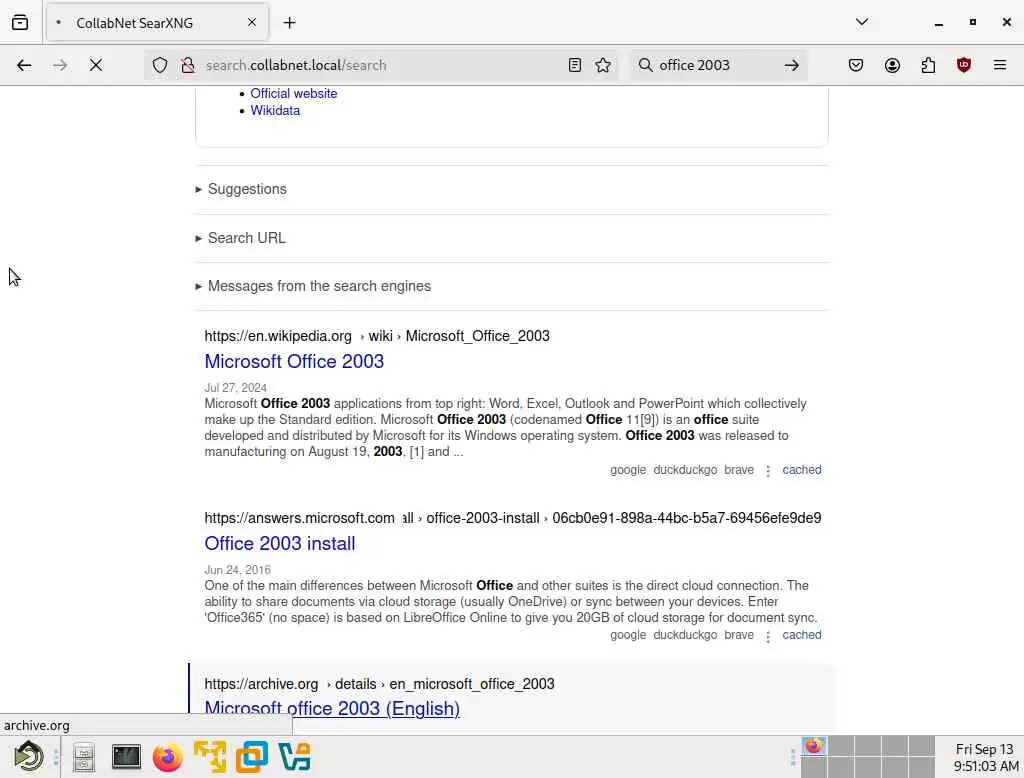Click the archive.org result URL
Viewport: 1024px width, 778px height.
pos(379,684)
